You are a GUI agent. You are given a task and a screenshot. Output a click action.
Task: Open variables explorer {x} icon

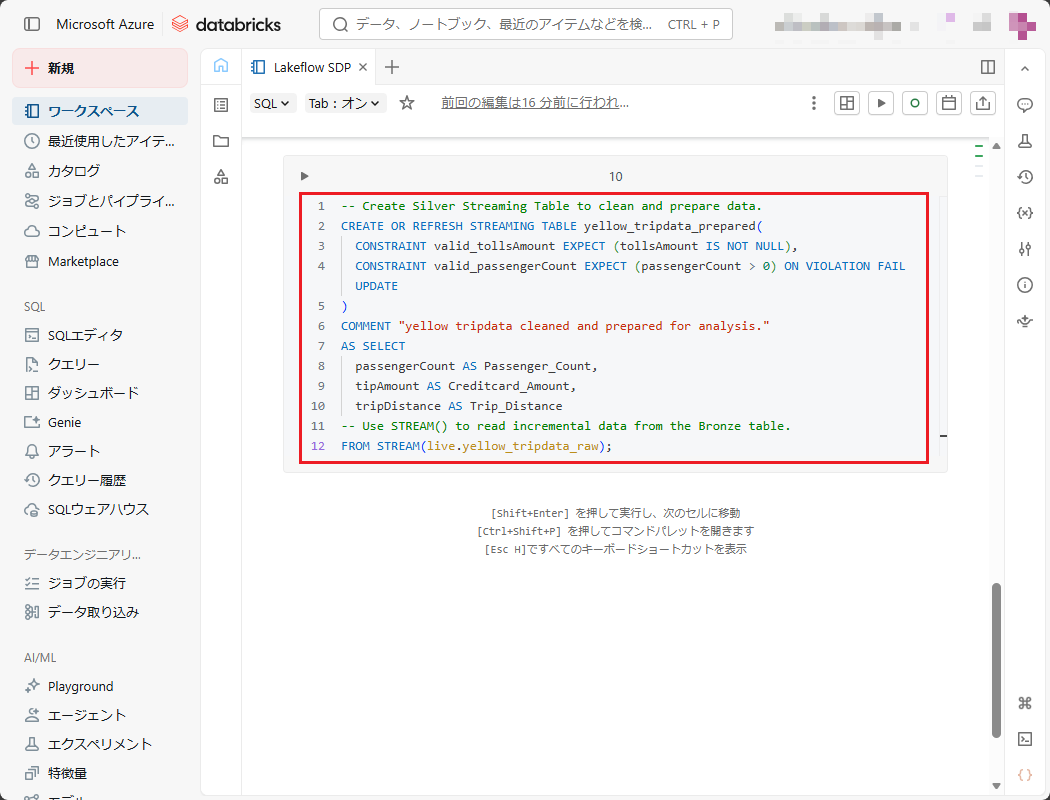pos(1024,213)
